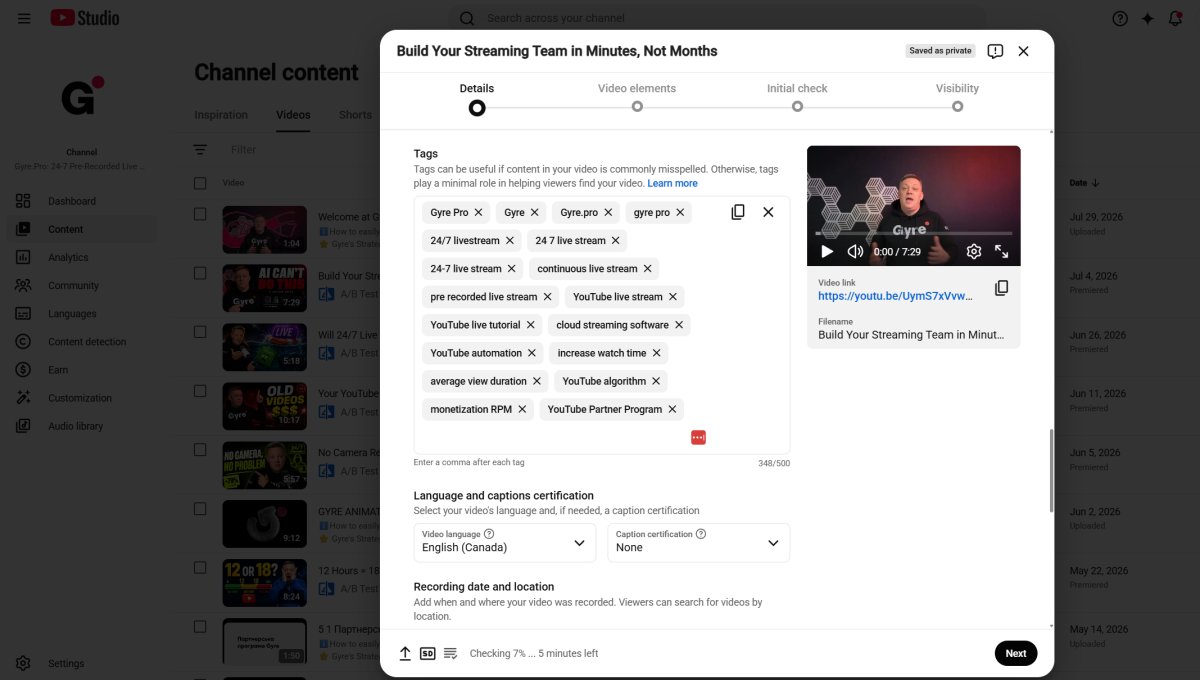Remove the "YouTube Partner Program" tag

673,409
